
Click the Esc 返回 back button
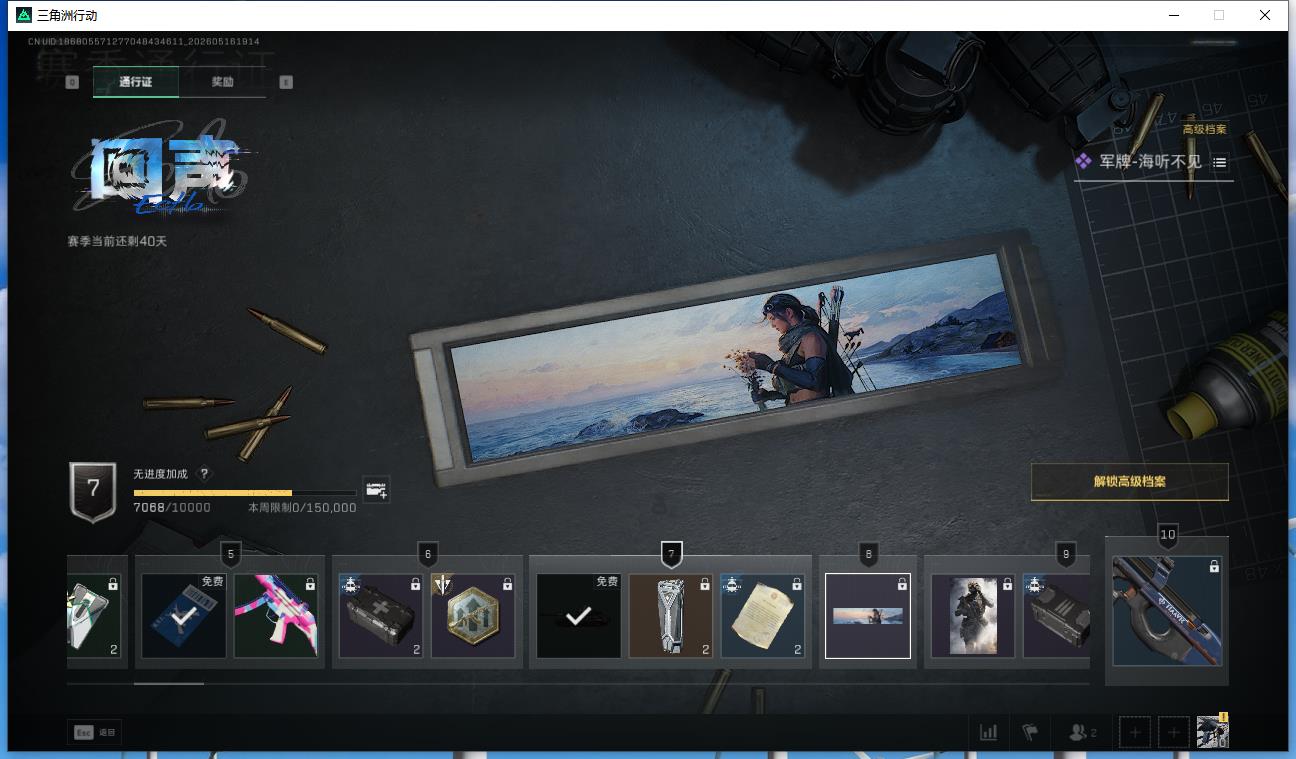pyautogui.click(x=94, y=732)
